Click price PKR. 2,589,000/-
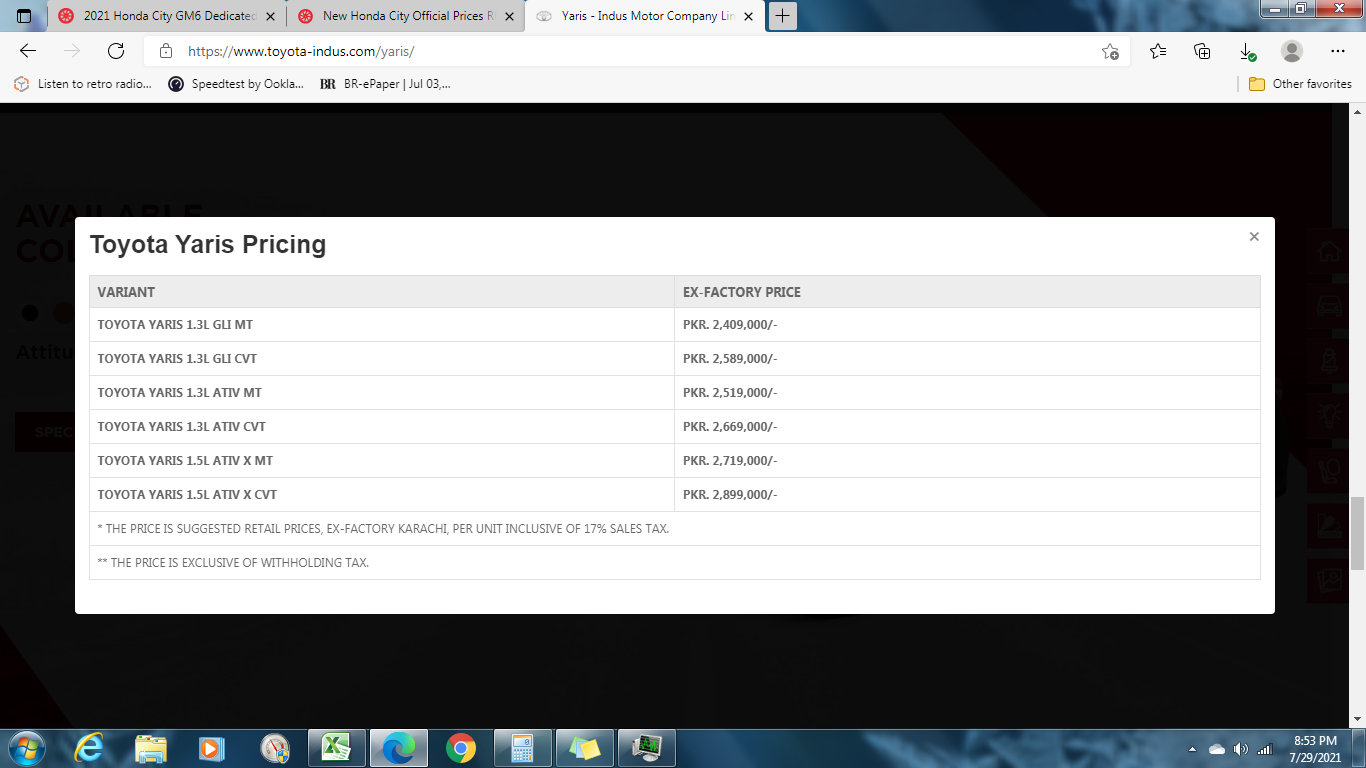The height and width of the screenshot is (768, 1366). coord(730,358)
